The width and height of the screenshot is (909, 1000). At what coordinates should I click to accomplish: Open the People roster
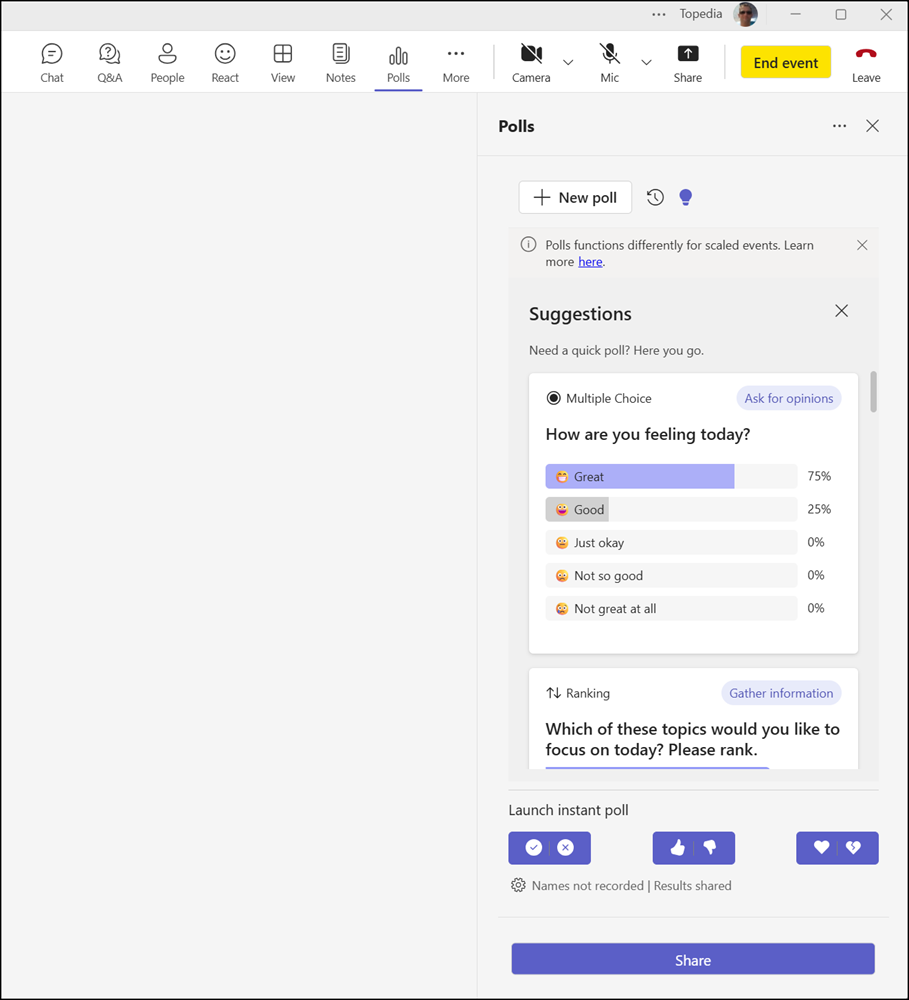166,61
